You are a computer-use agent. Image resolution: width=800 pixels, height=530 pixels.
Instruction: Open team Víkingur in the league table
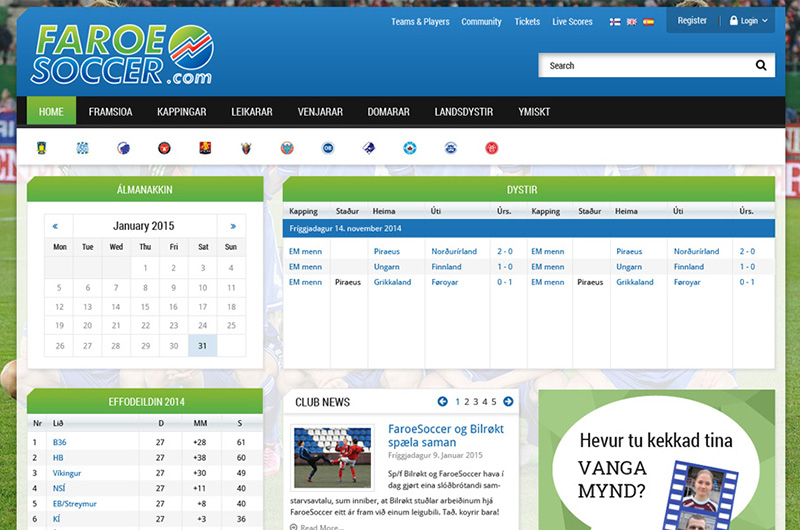67,473
